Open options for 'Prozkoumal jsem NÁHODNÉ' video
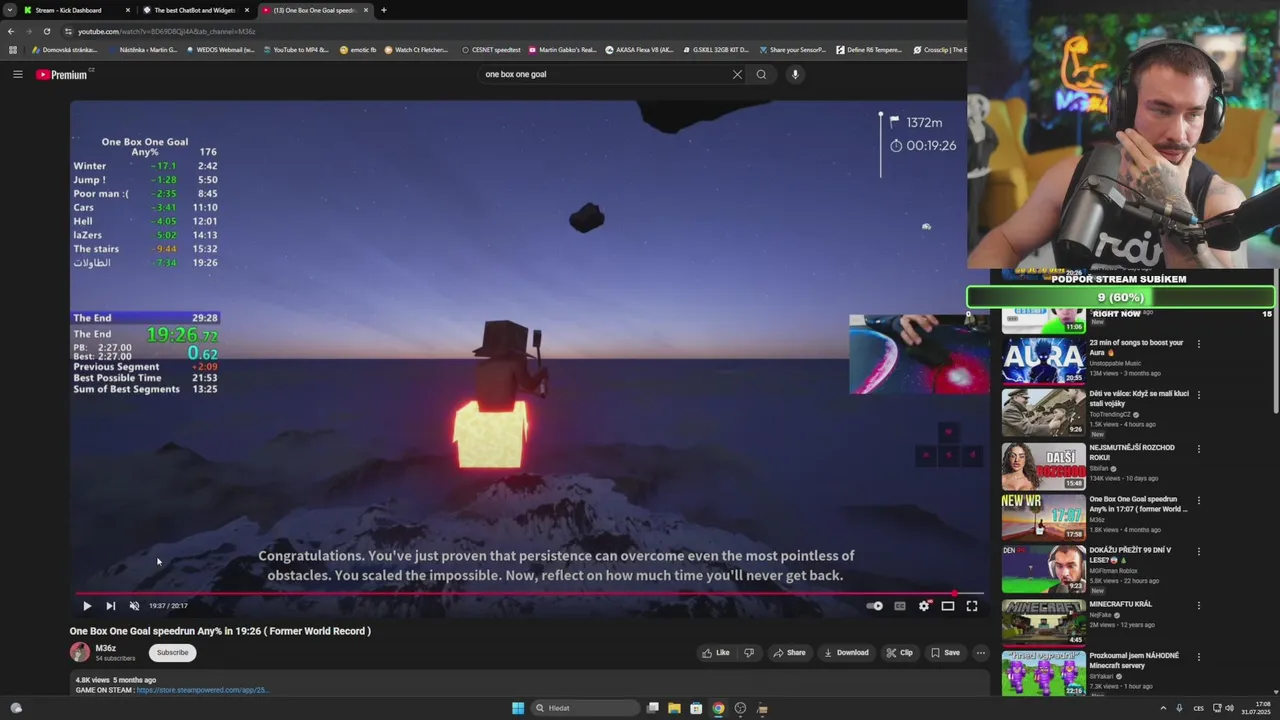Viewport: 1280px width, 720px height. pos(1198,657)
